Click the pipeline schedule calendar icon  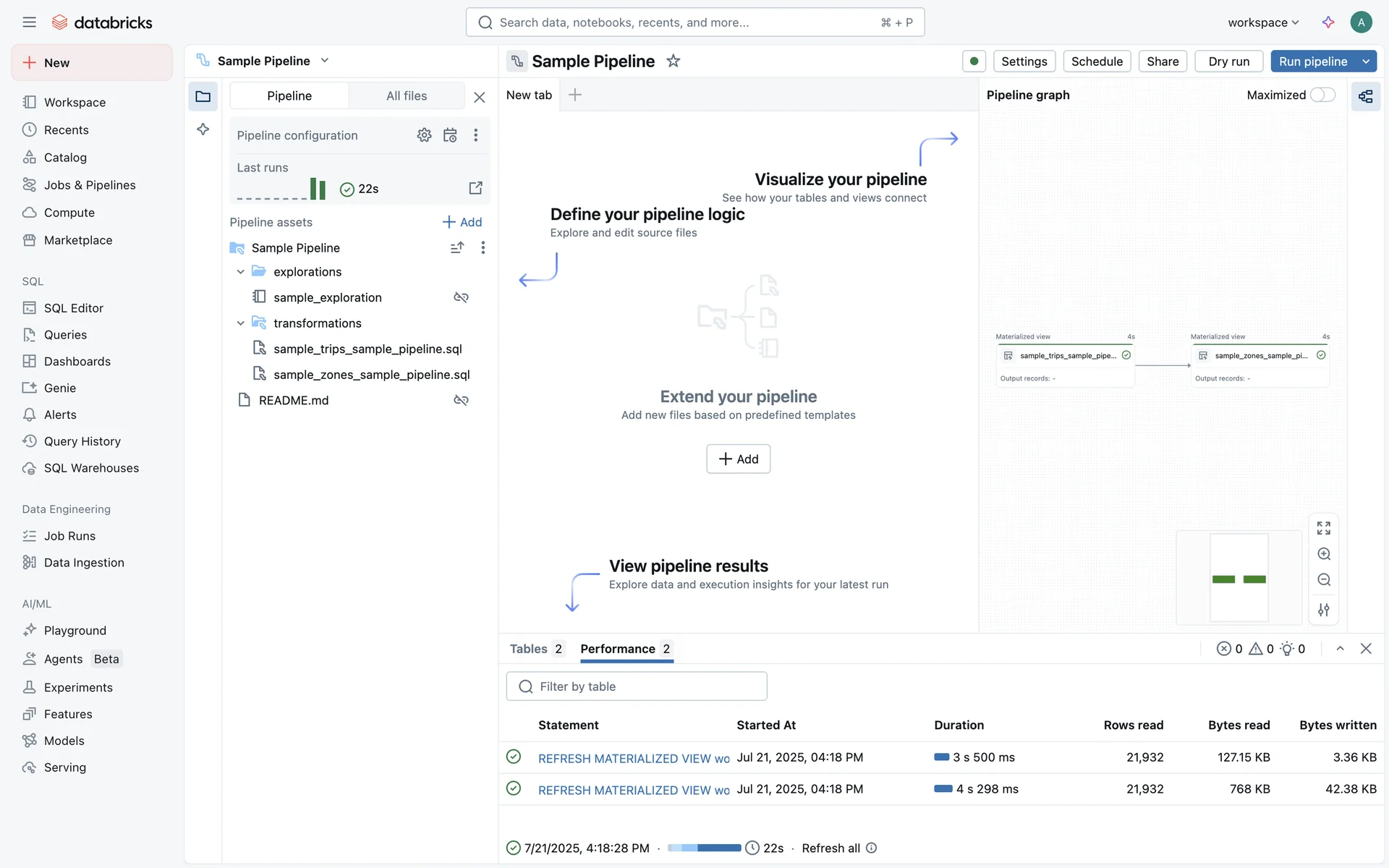click(450, 135)
